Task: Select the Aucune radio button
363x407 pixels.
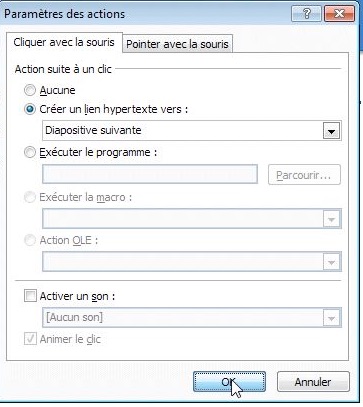Action: [30, 90]
